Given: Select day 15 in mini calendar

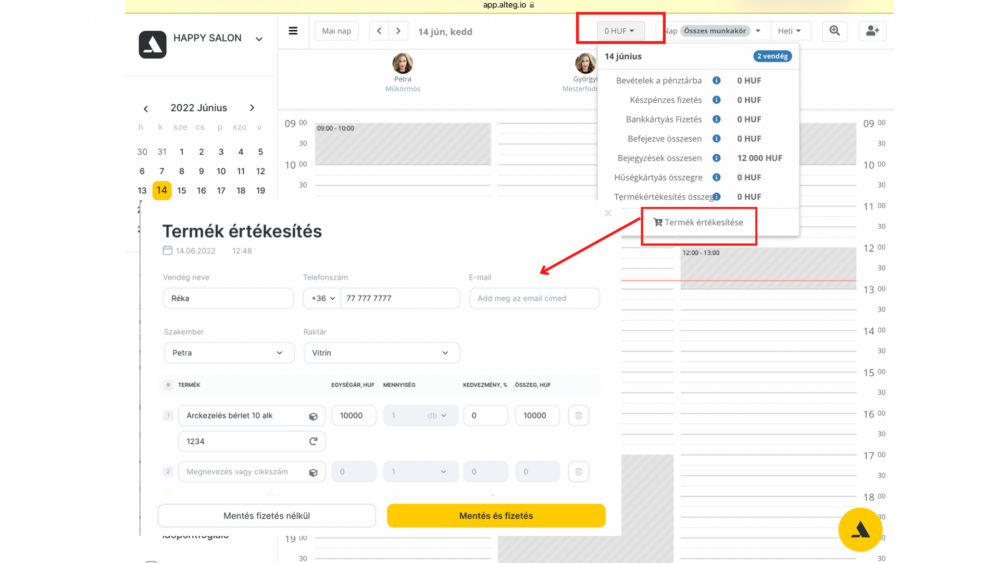Looking at the screenshot, I should tap(182, 191).
